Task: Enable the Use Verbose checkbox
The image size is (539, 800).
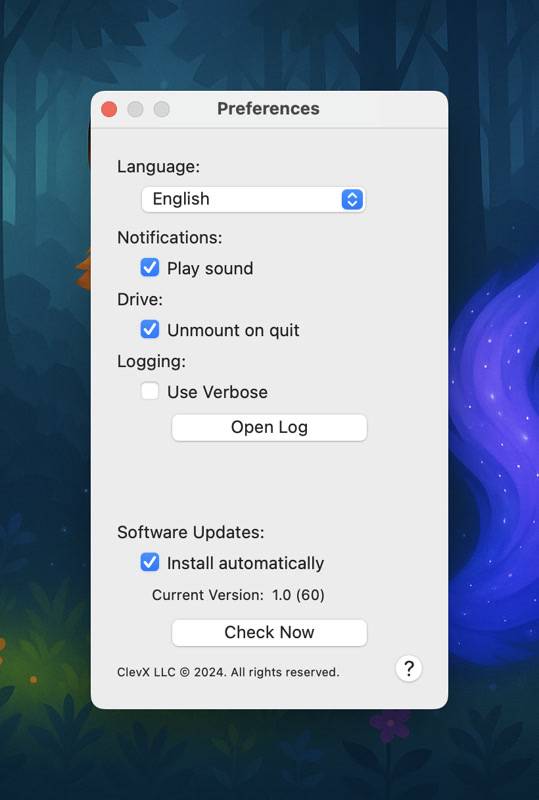Action: click(x=150, y=391)
